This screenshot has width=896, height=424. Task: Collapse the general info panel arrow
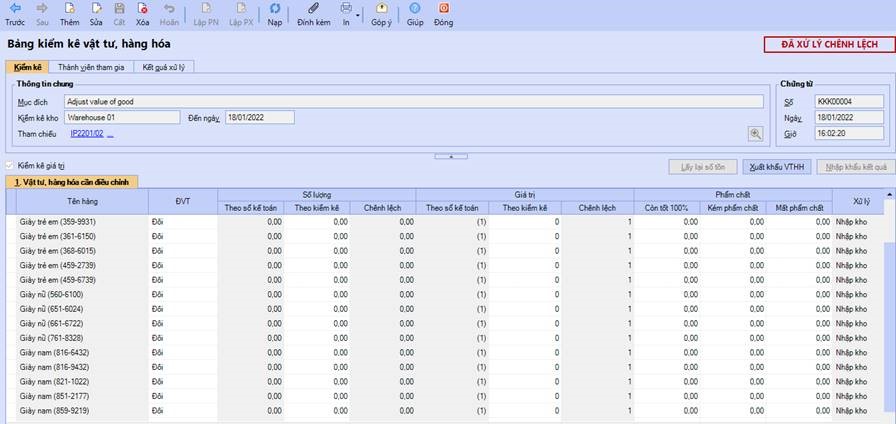[x=451, y=156]
